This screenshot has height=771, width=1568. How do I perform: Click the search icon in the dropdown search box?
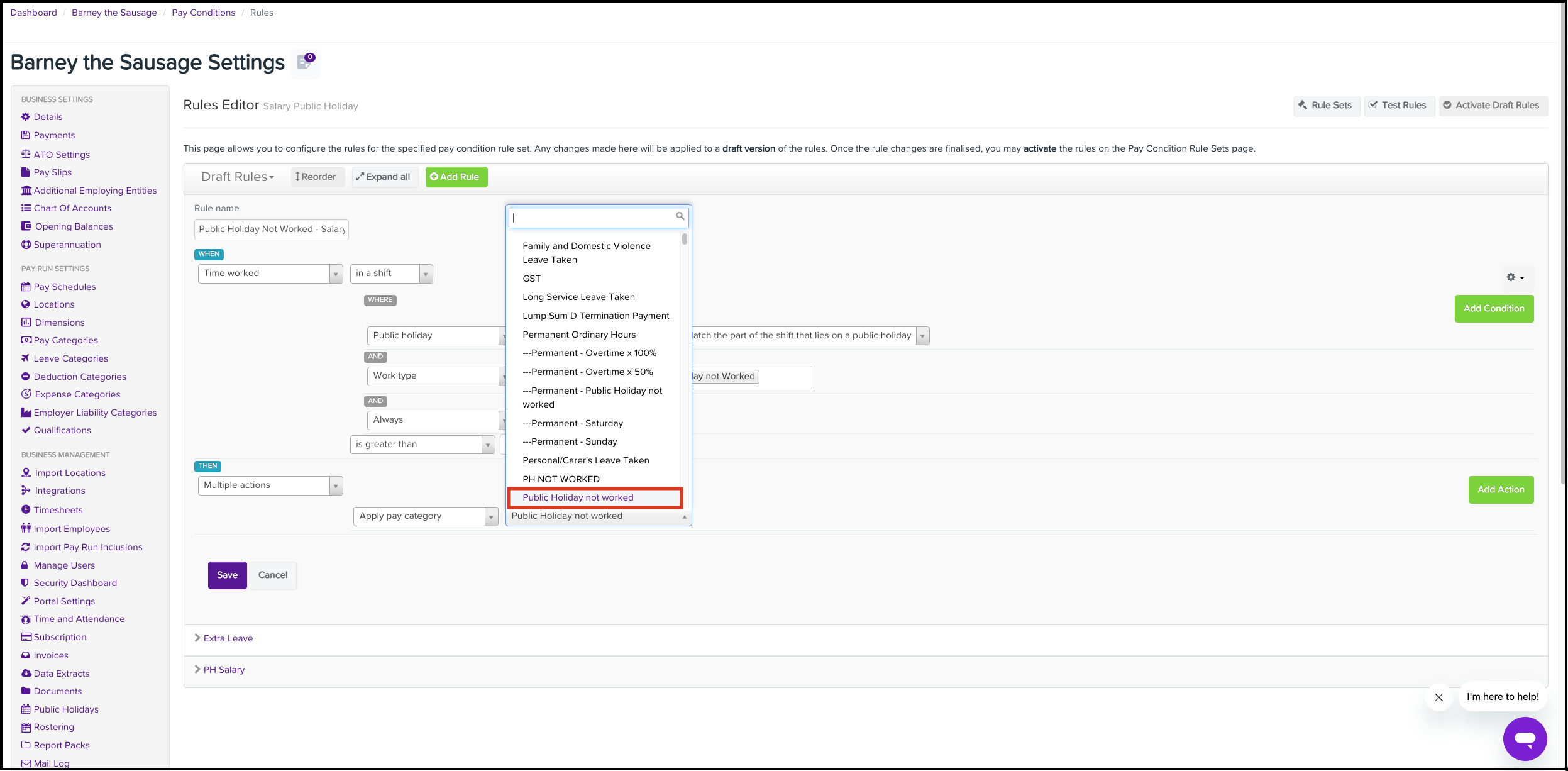[680, 216]
